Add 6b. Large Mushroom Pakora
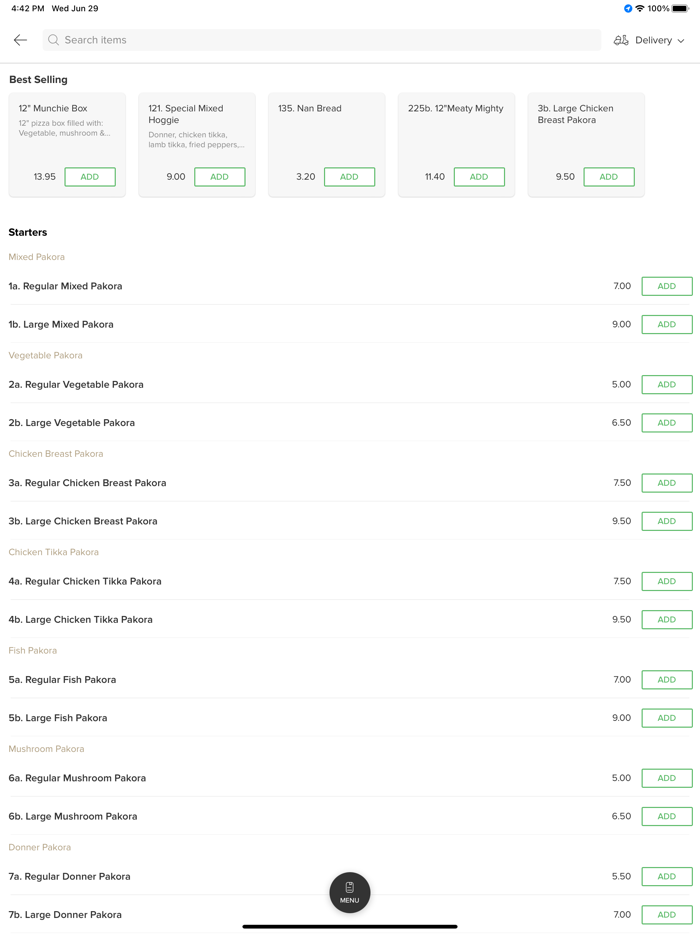The image size is (700, 934). pos(667,816)
